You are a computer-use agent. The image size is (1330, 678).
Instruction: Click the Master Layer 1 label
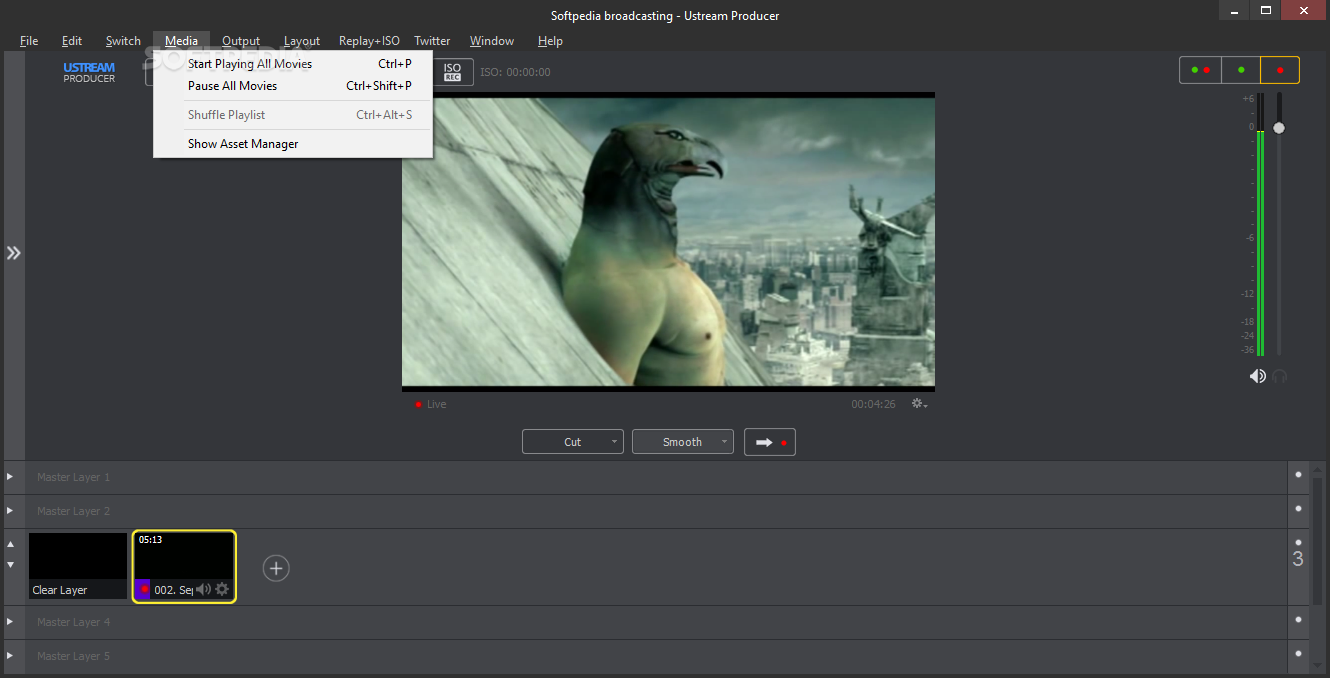[74, 477]
